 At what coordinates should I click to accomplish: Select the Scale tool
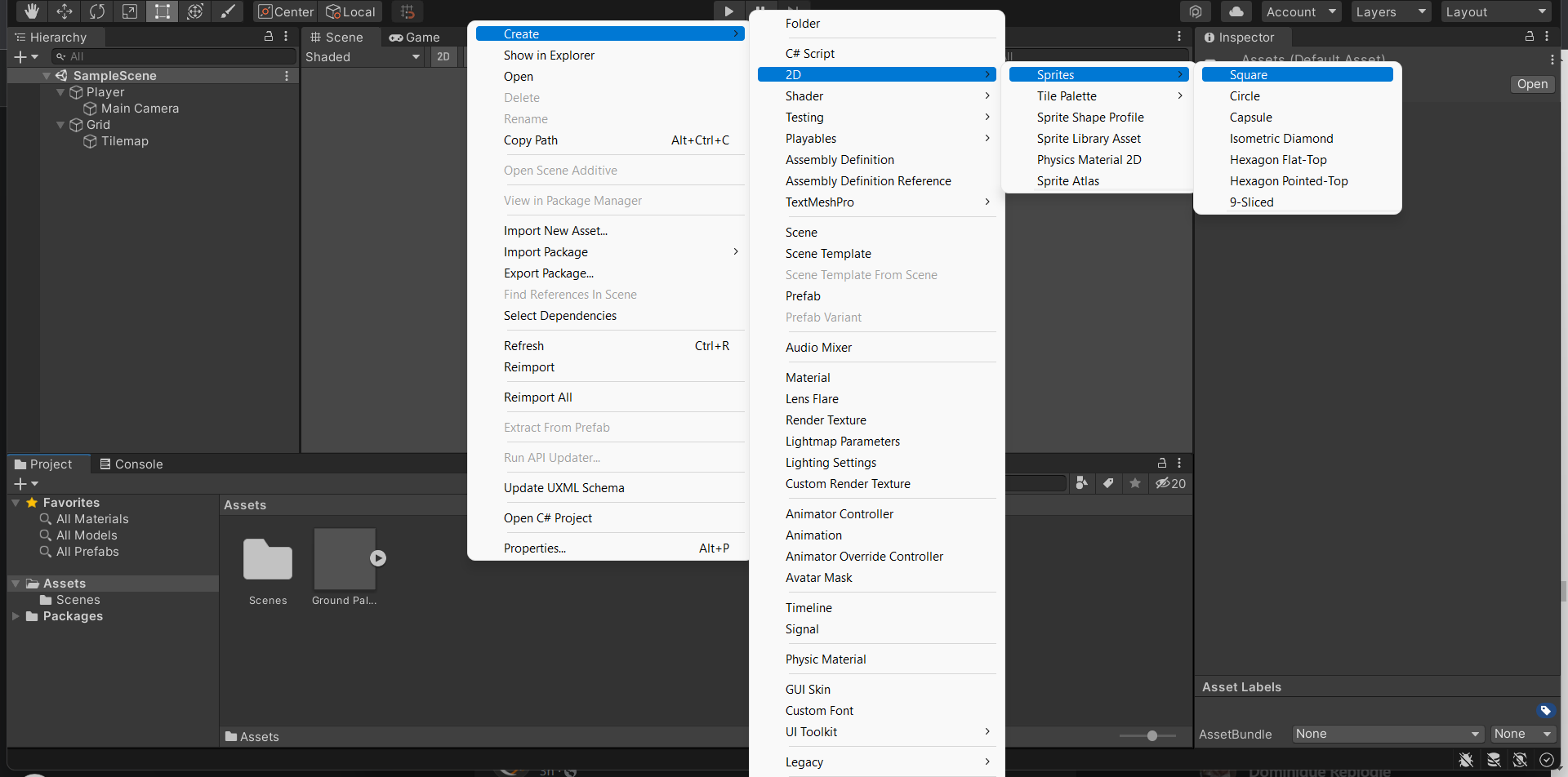pos(129,11)
